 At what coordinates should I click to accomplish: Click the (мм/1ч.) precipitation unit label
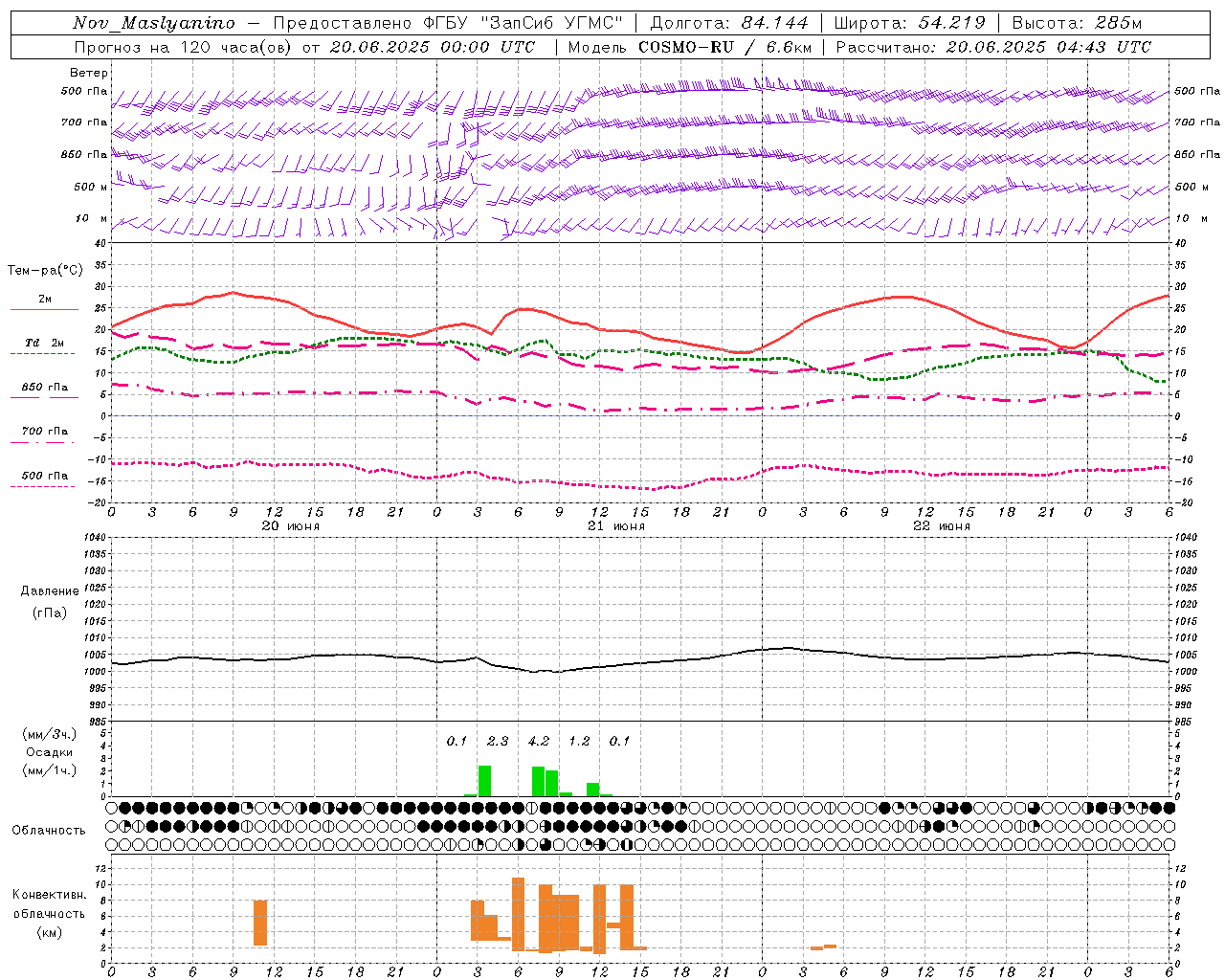tap(50, 770)
